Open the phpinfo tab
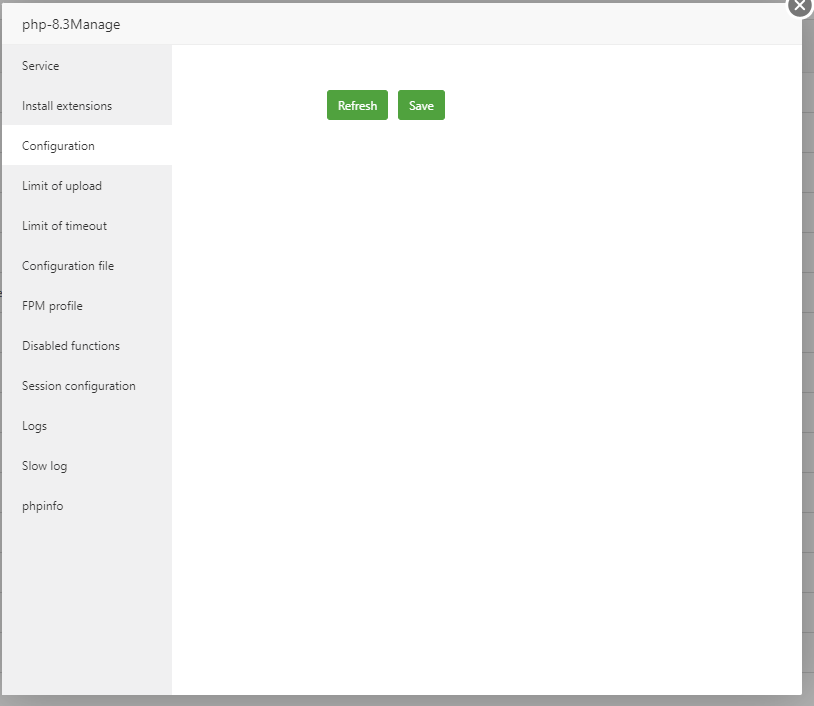This screenshot has width=814, height=706. tap(87, 506)
